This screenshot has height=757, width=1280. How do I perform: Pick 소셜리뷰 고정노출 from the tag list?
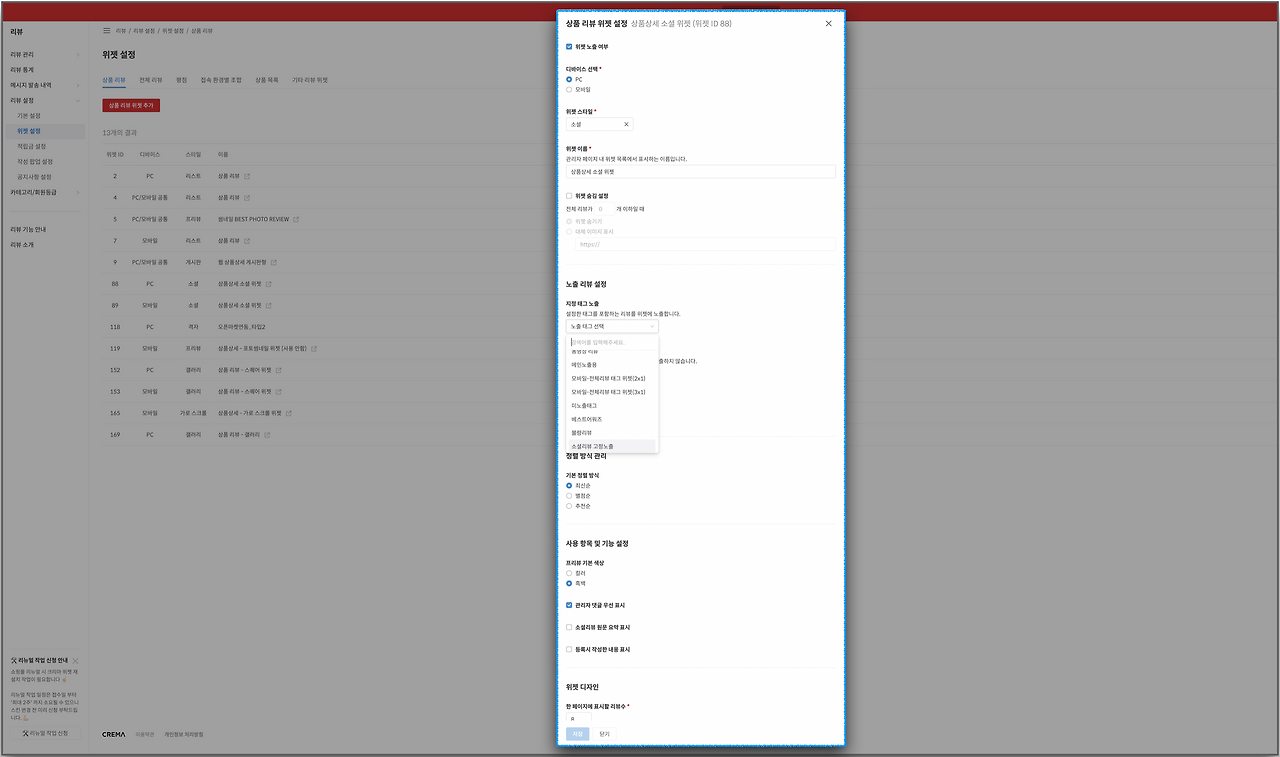click(x=612, y=446)
